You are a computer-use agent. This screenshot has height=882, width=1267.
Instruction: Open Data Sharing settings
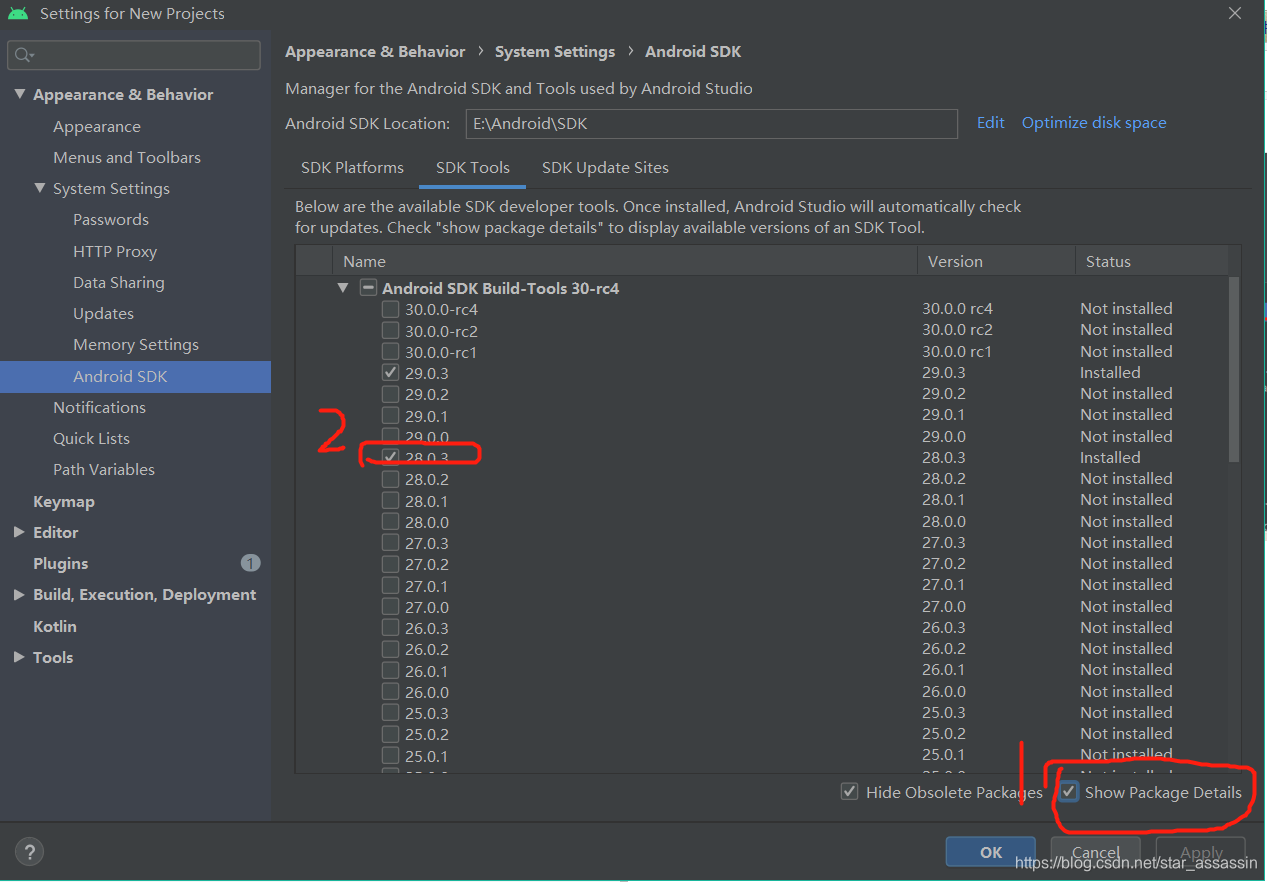119,282
